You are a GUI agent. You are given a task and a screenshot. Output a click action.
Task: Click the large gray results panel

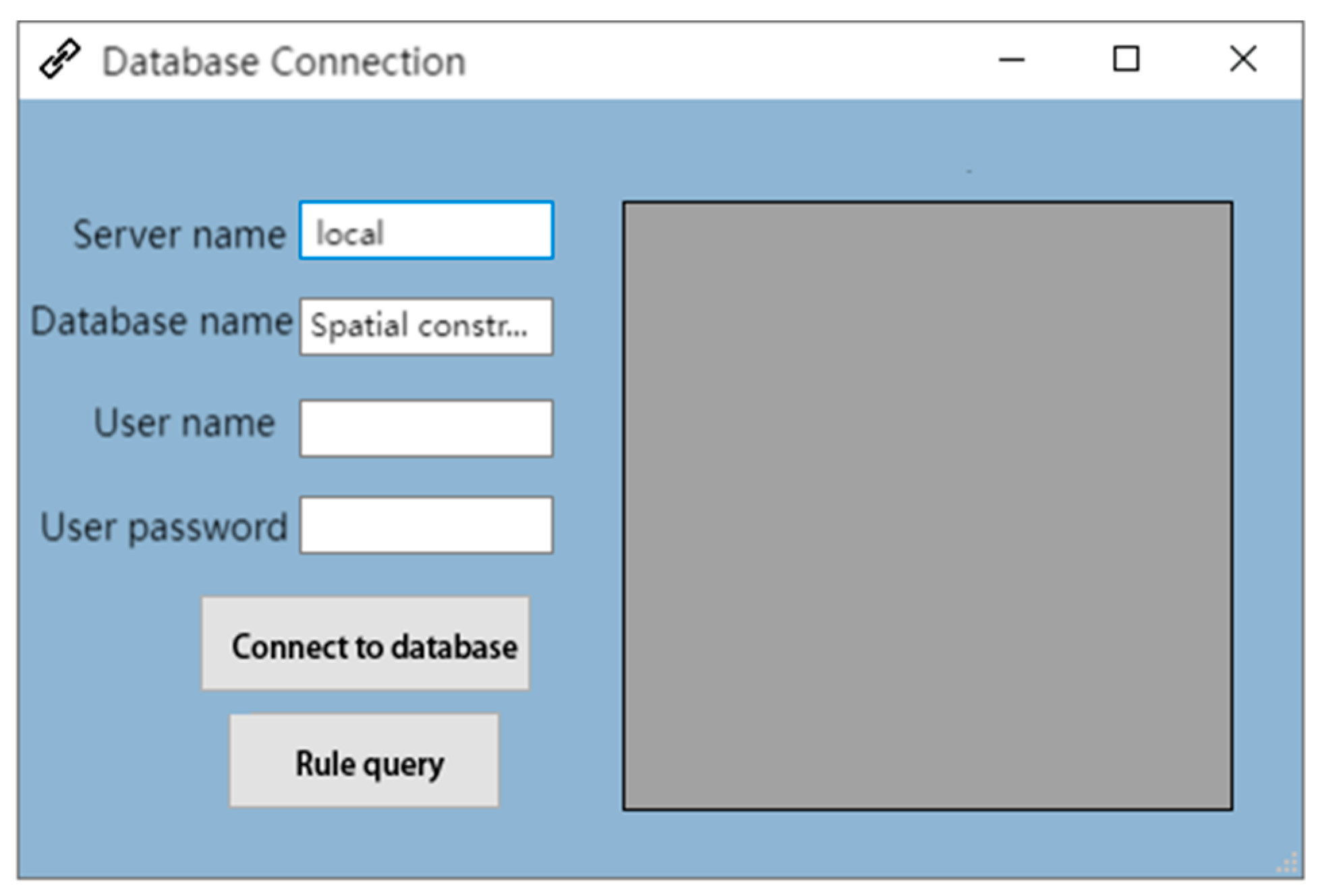coord(927,506)
